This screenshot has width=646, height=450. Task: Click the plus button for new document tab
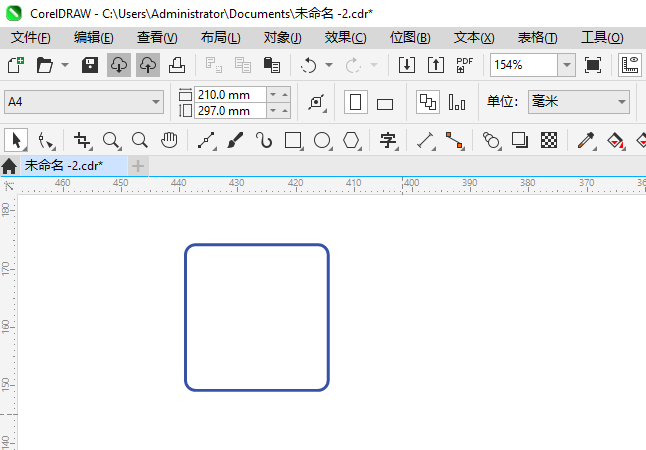pos(138,166)
